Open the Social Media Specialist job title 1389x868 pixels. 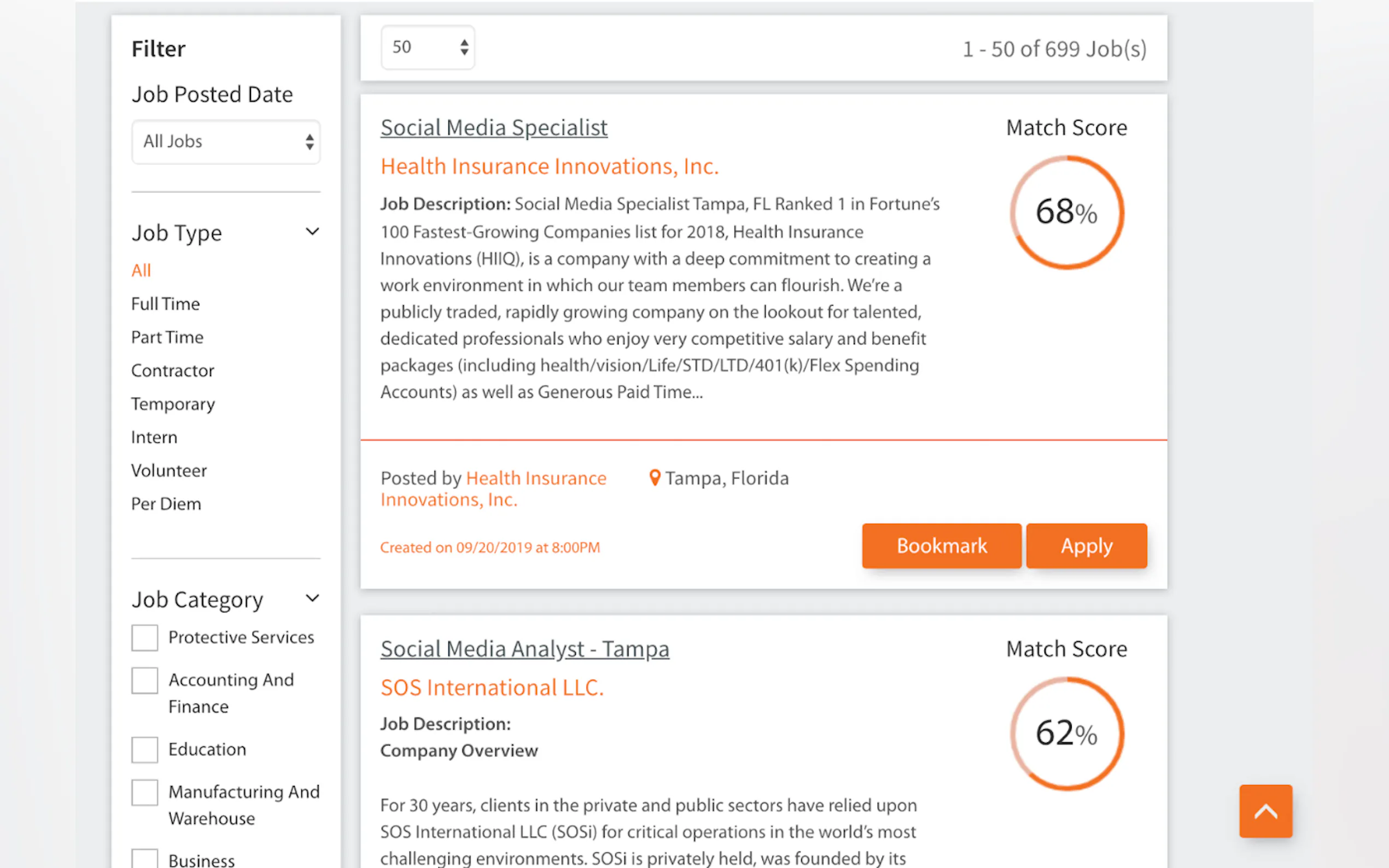point(494,127)
